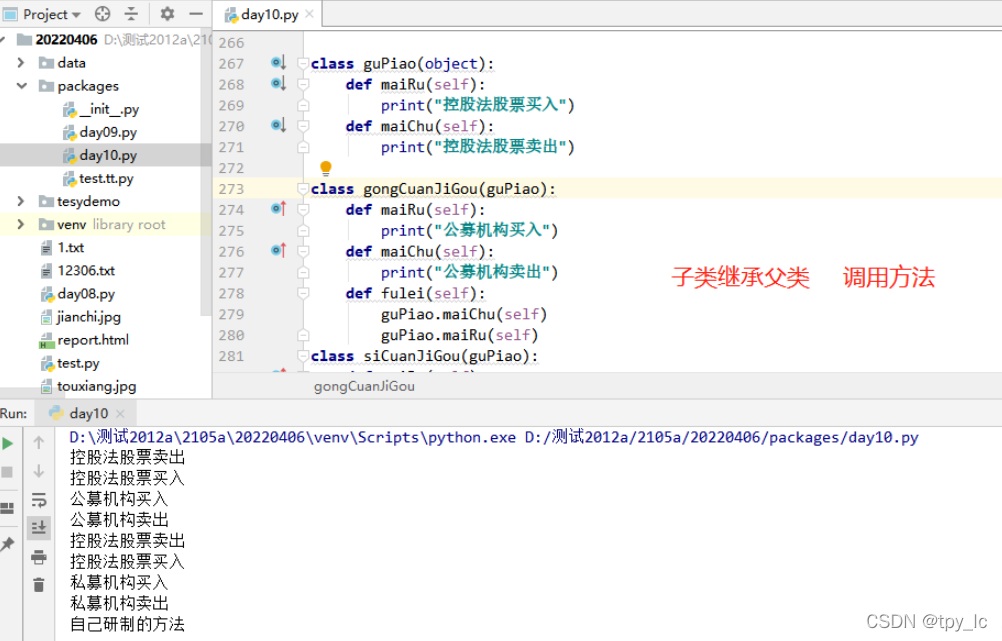Switch to the day10.py editor tab
1002x641 pixels.
click(x=269, y=14)
